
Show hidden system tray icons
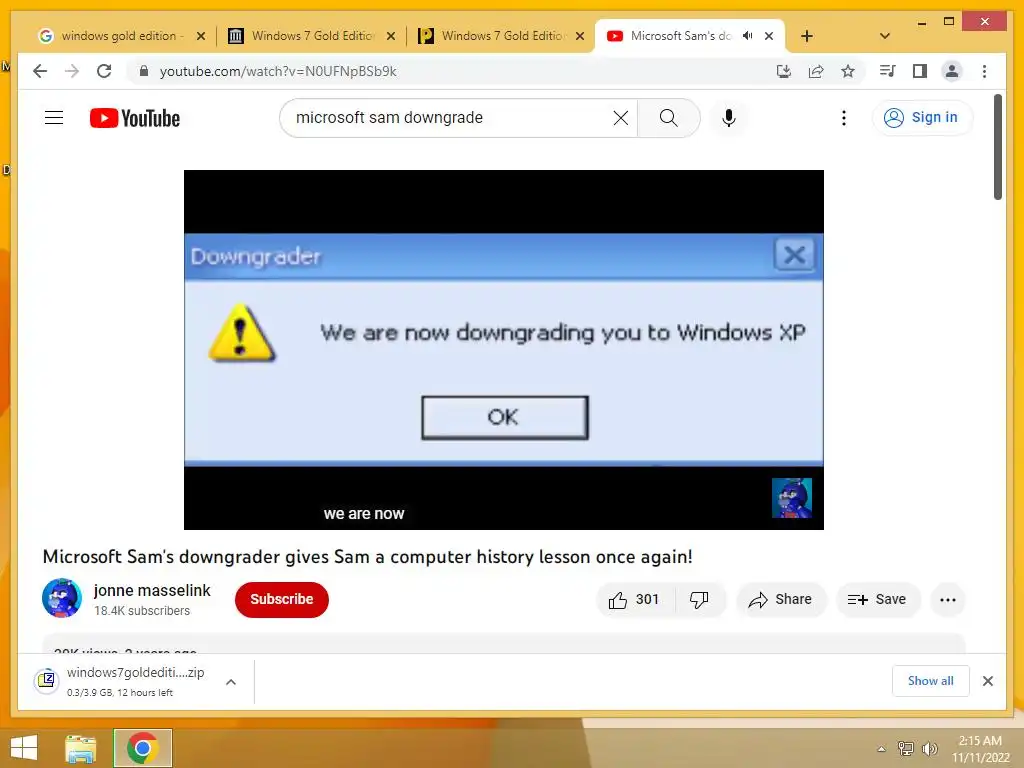click(x=881, y=749)
